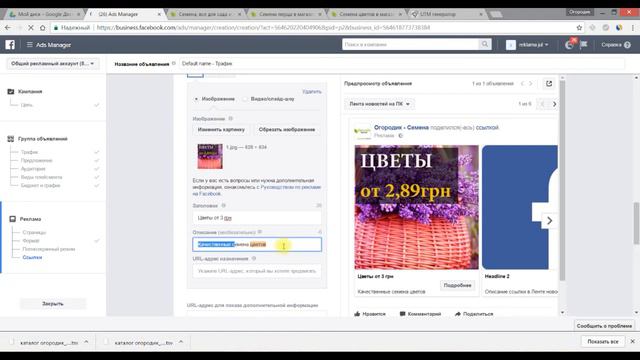Click the Название объявления name field

[401, 64]
